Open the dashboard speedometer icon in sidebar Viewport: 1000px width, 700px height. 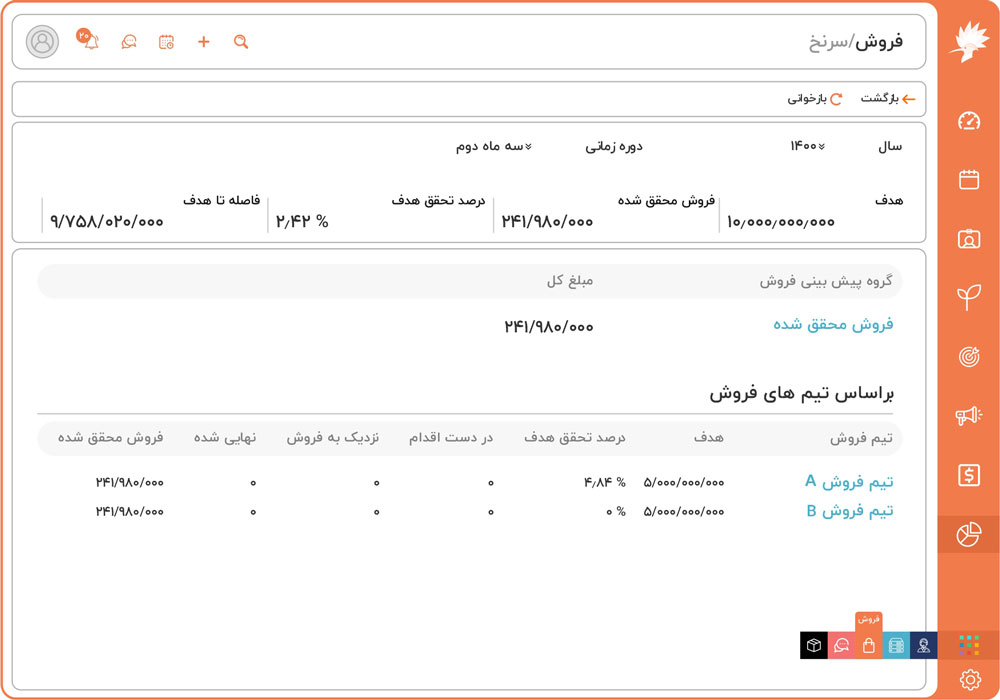(967, 122)
